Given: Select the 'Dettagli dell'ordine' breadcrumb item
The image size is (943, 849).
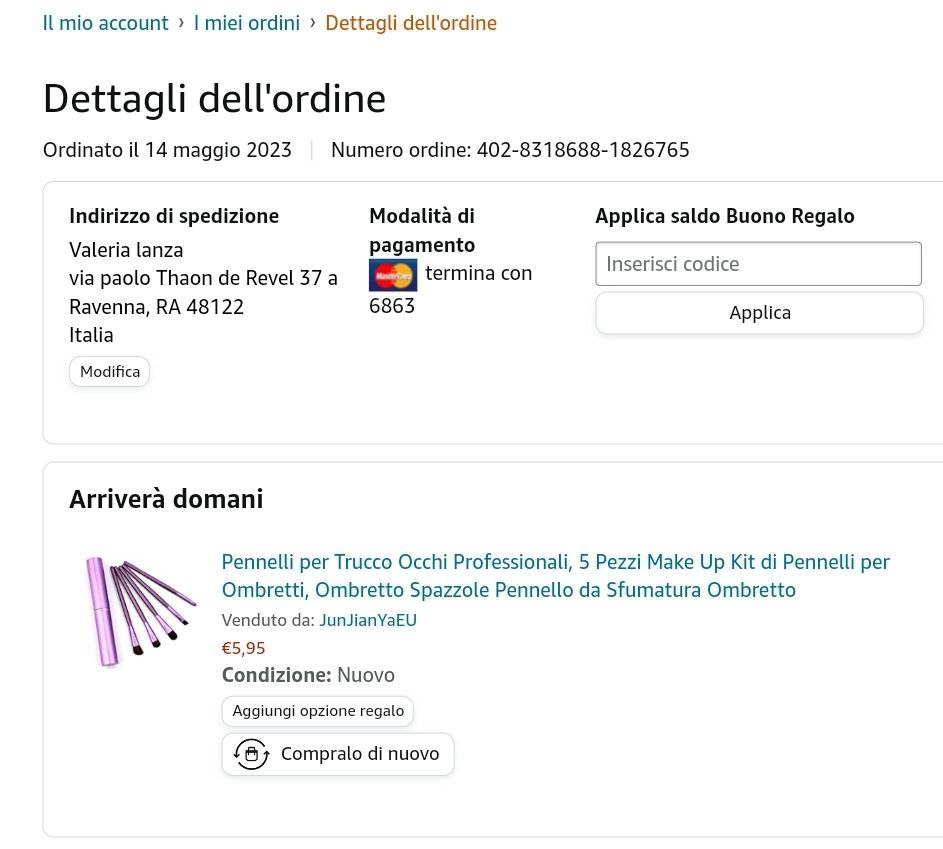Looking at the screenshot, I should [x=411, y=23].
